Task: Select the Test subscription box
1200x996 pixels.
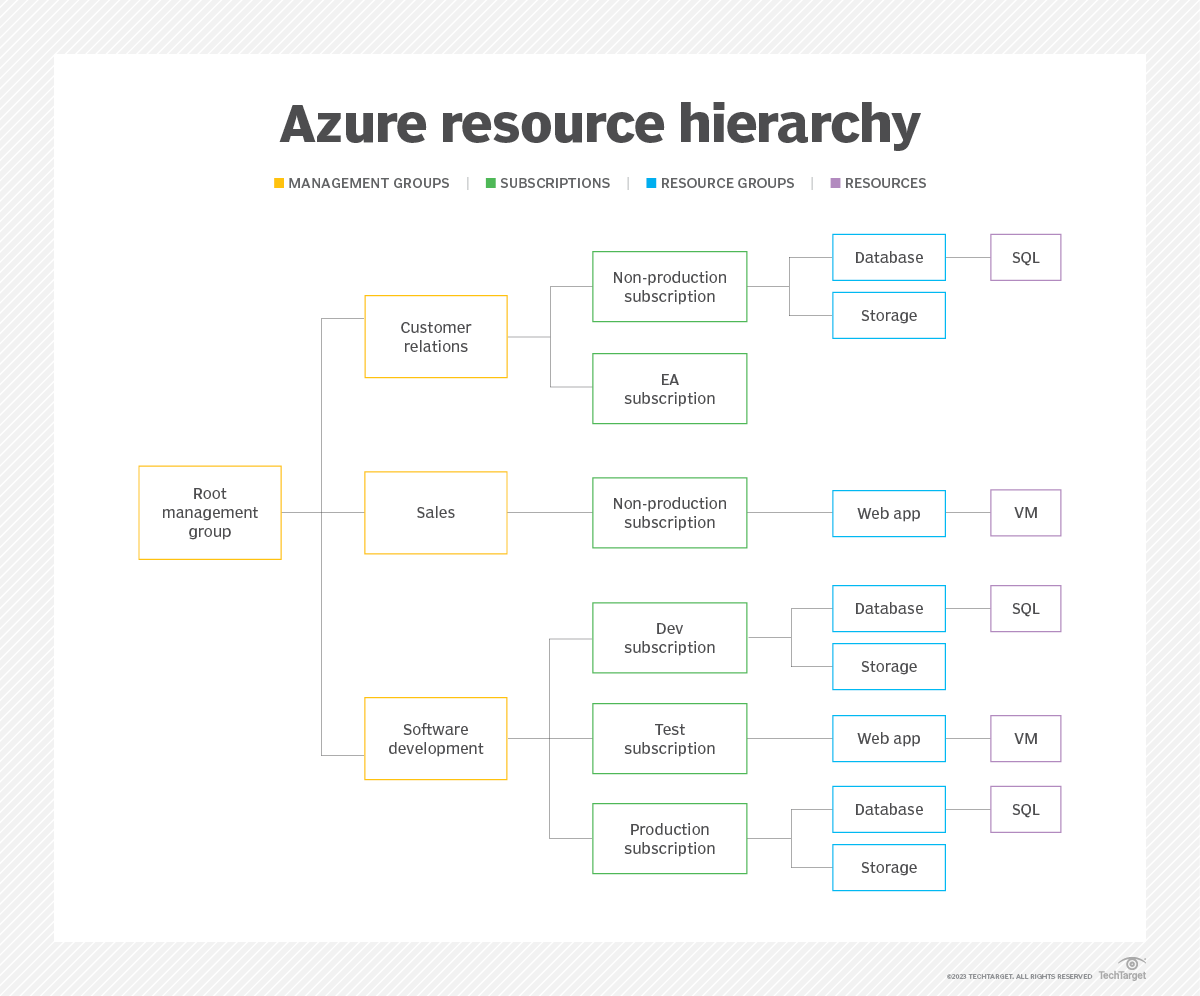Action: coord(669,738)
